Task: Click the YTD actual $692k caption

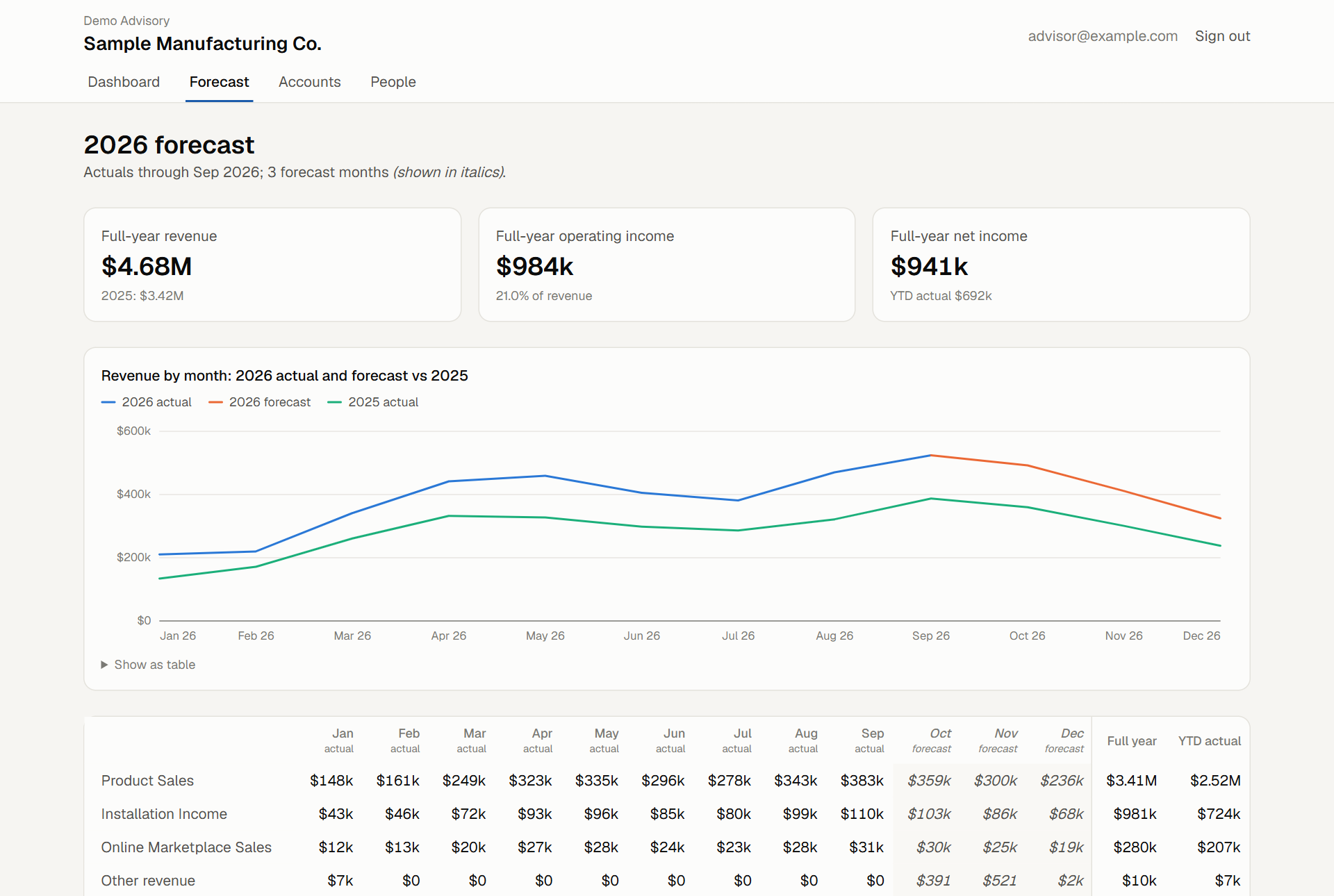Action: pyautogui.click(x=941, y=296)
